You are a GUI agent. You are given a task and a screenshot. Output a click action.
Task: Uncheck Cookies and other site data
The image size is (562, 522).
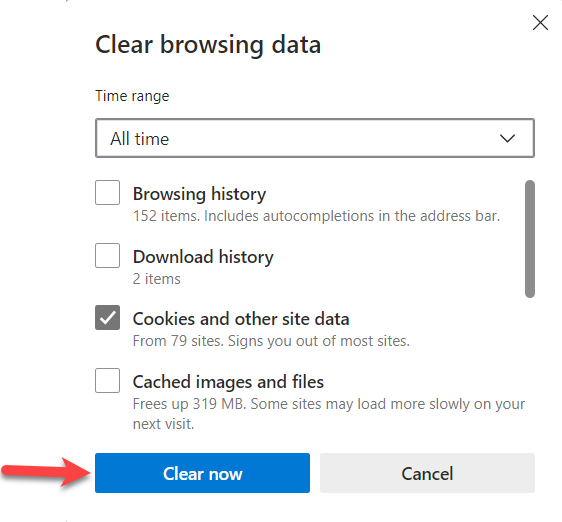(x=108, y=318)
